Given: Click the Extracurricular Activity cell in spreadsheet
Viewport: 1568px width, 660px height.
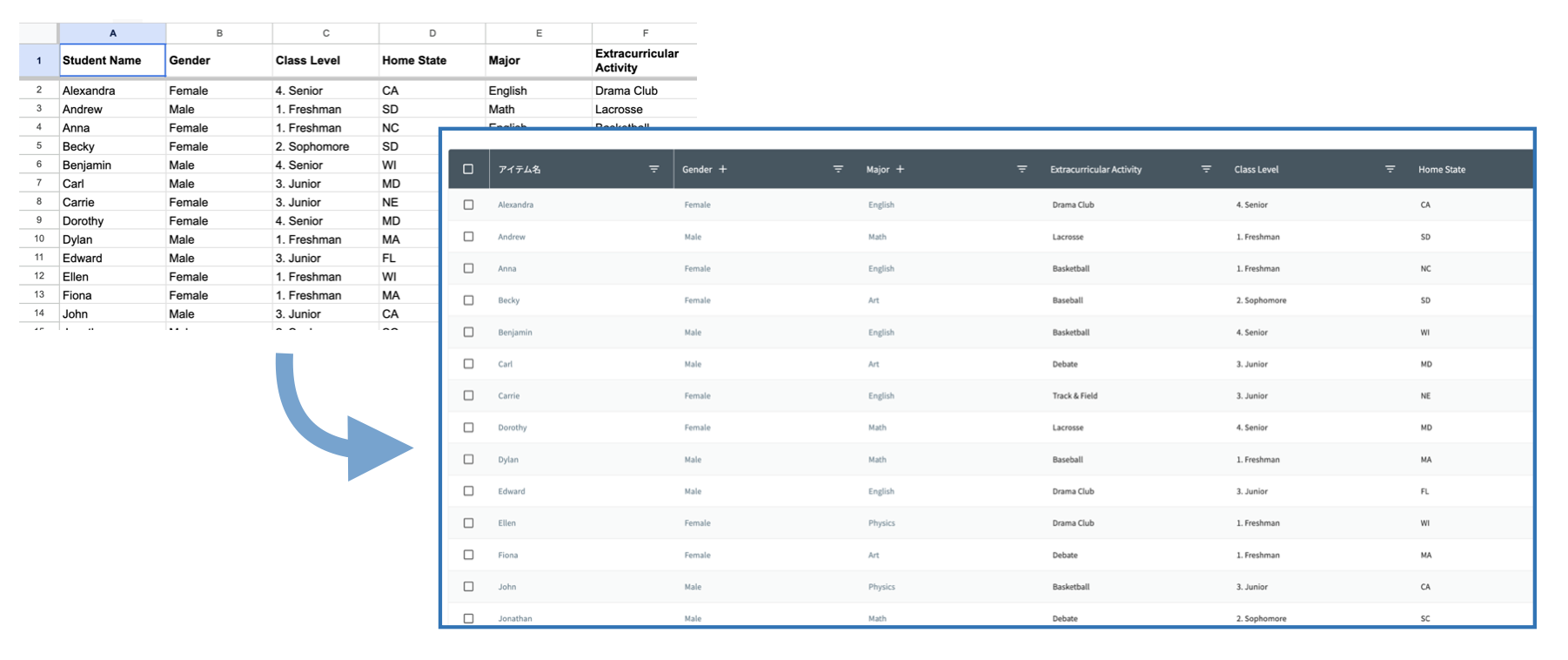Looking at the screenshot, I should coord(645,60).
